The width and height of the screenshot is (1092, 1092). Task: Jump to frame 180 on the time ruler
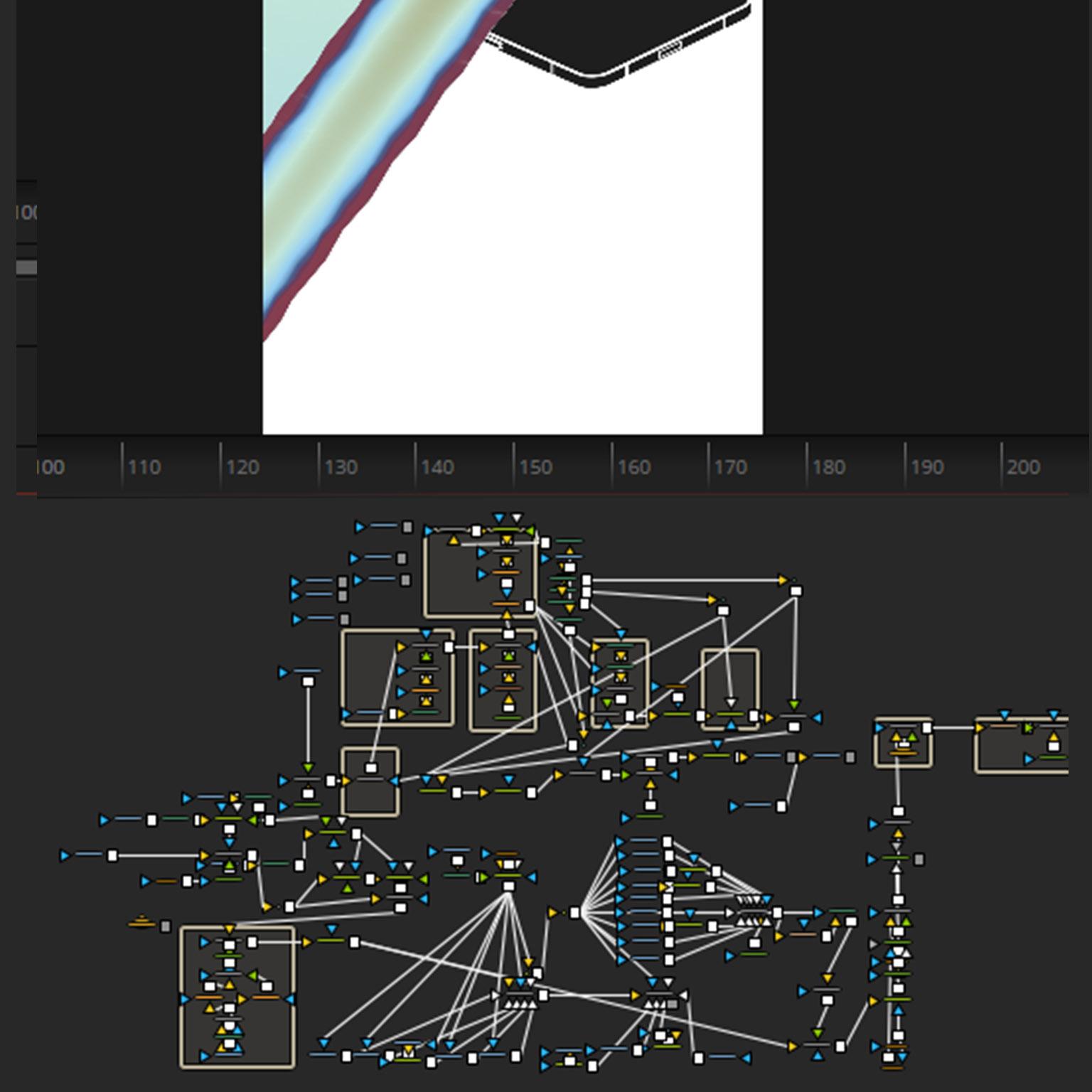pos(828,467)
